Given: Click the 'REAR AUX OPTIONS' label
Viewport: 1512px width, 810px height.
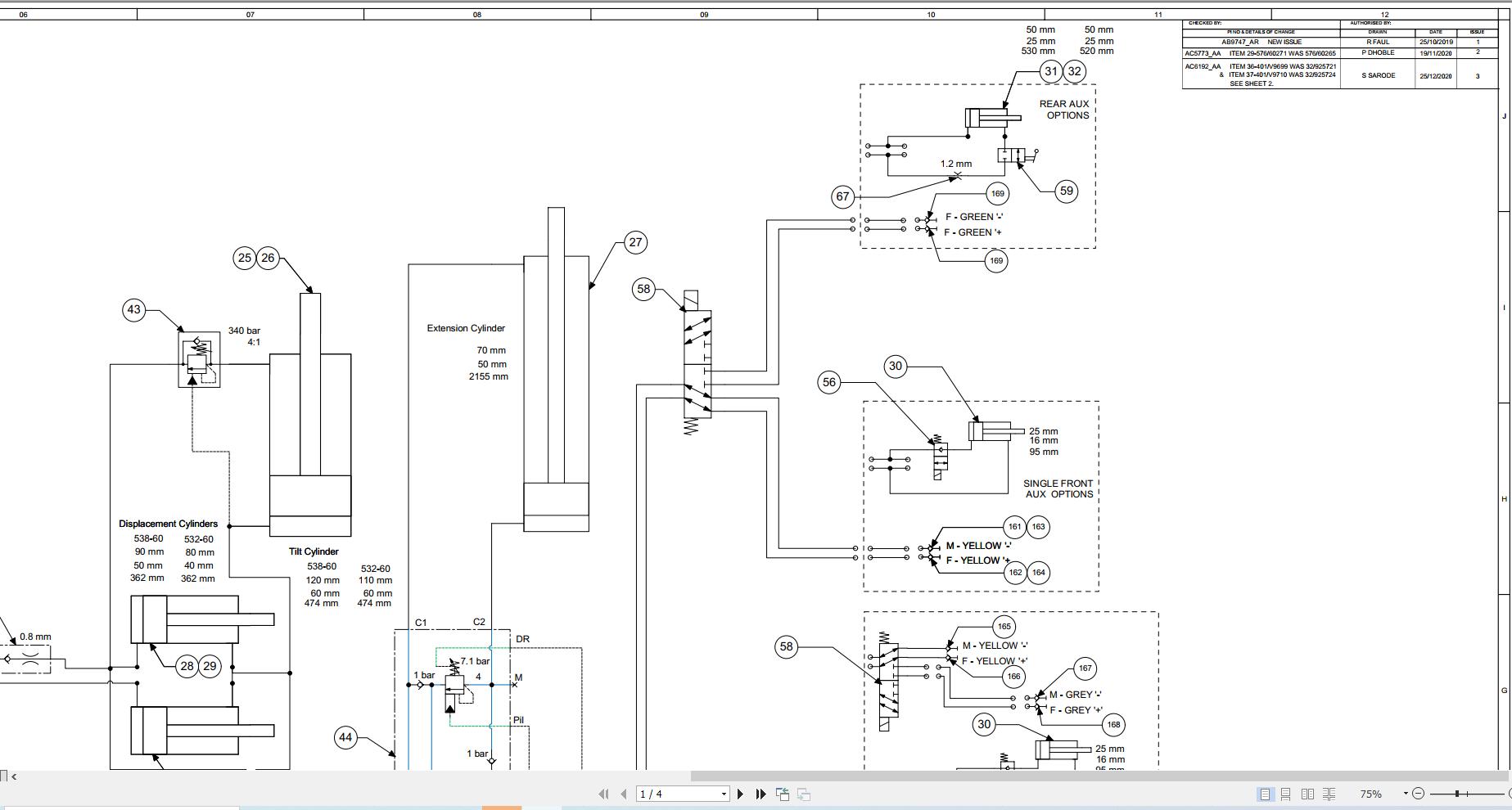Looking at the screenshot, I should point(1064,110).
